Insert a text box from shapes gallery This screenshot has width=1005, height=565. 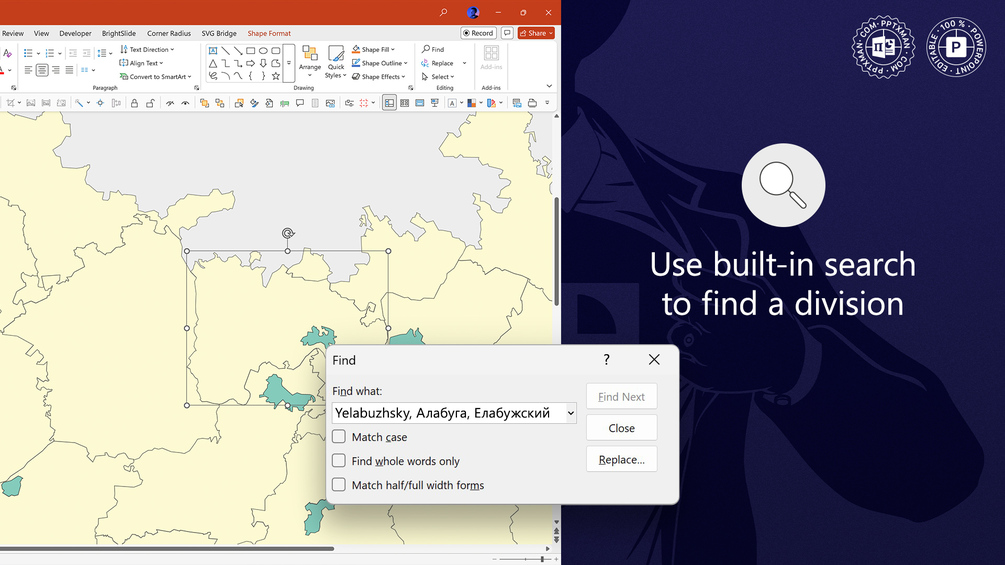click(x=213, y=51)
